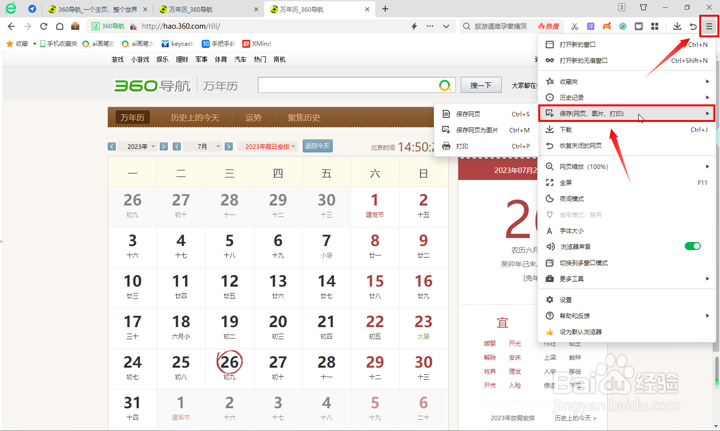Switch to the 360导航_一个主页 browser tab
This screenshot has height=431, width=720.
97,9
